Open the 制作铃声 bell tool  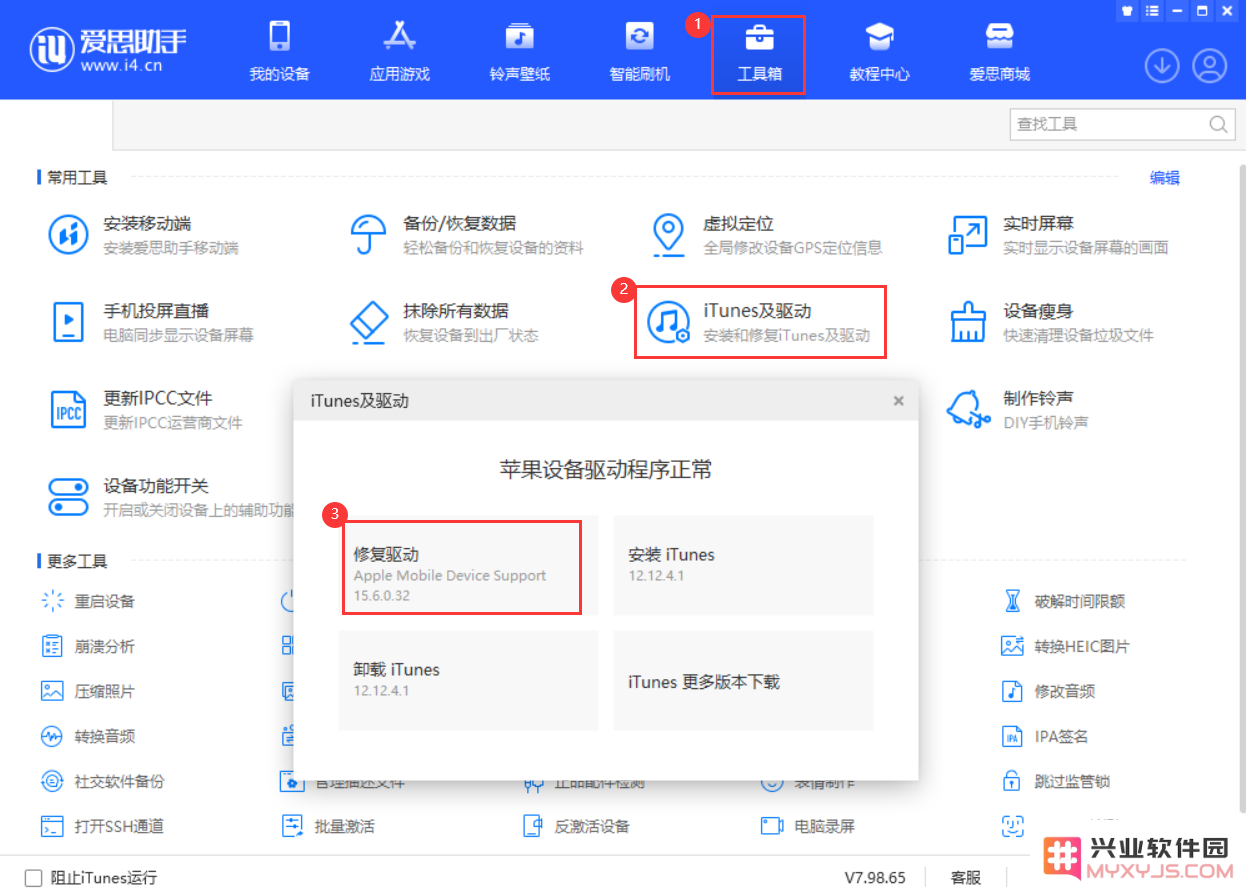[x=1017, y=409]
